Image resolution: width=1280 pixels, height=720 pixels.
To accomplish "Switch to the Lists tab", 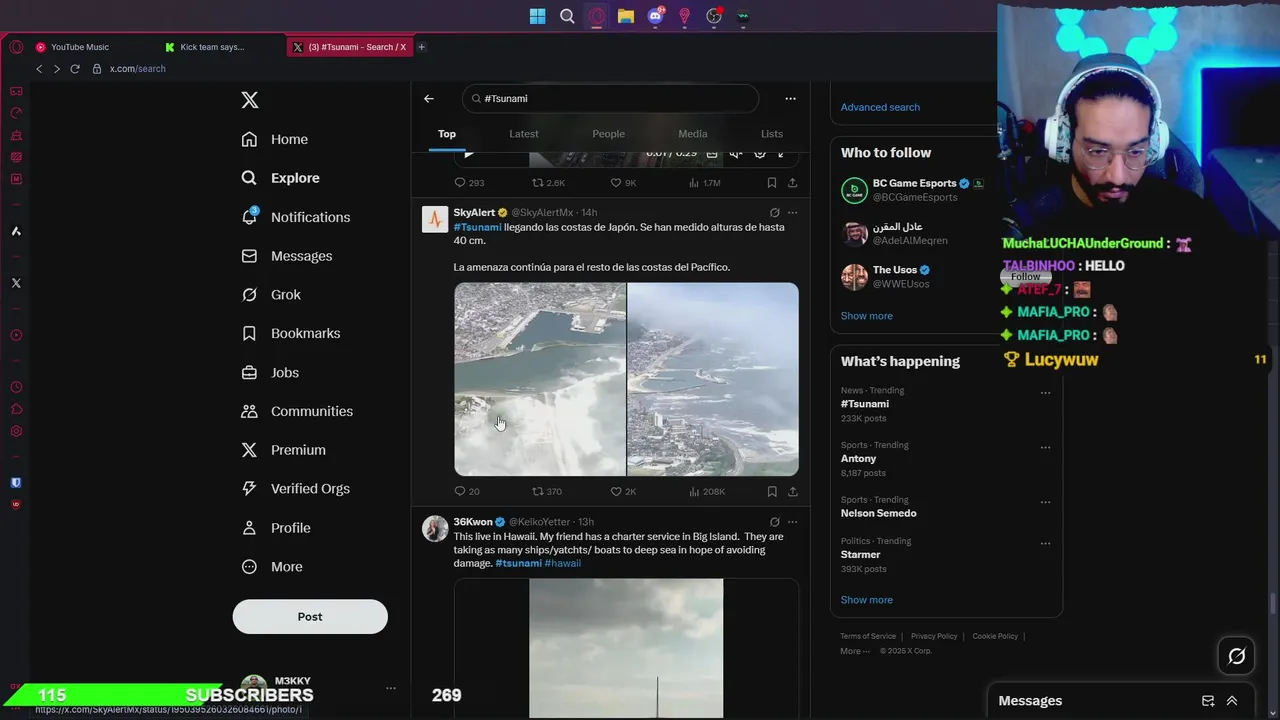I will click(x=772, y=134).
